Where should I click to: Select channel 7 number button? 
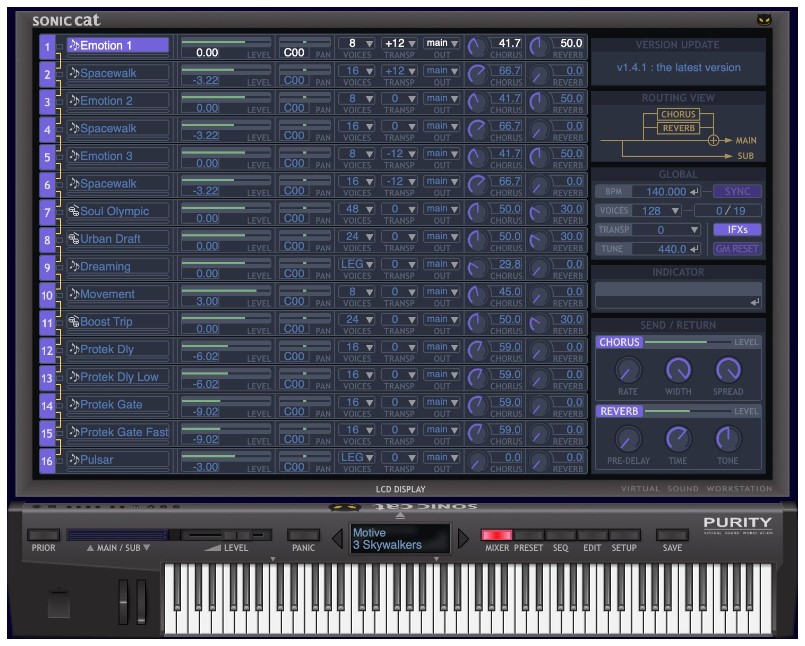coord(47,213)
